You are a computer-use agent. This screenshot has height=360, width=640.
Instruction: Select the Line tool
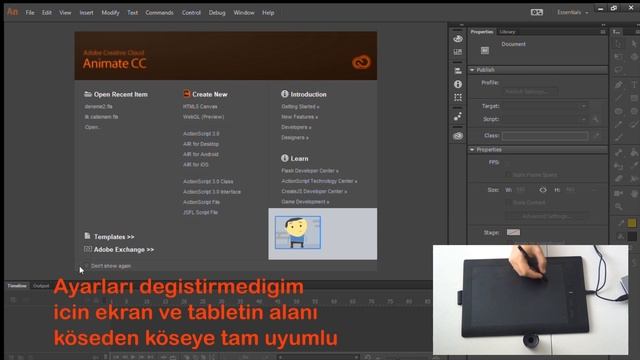click(x=619, y=98)
